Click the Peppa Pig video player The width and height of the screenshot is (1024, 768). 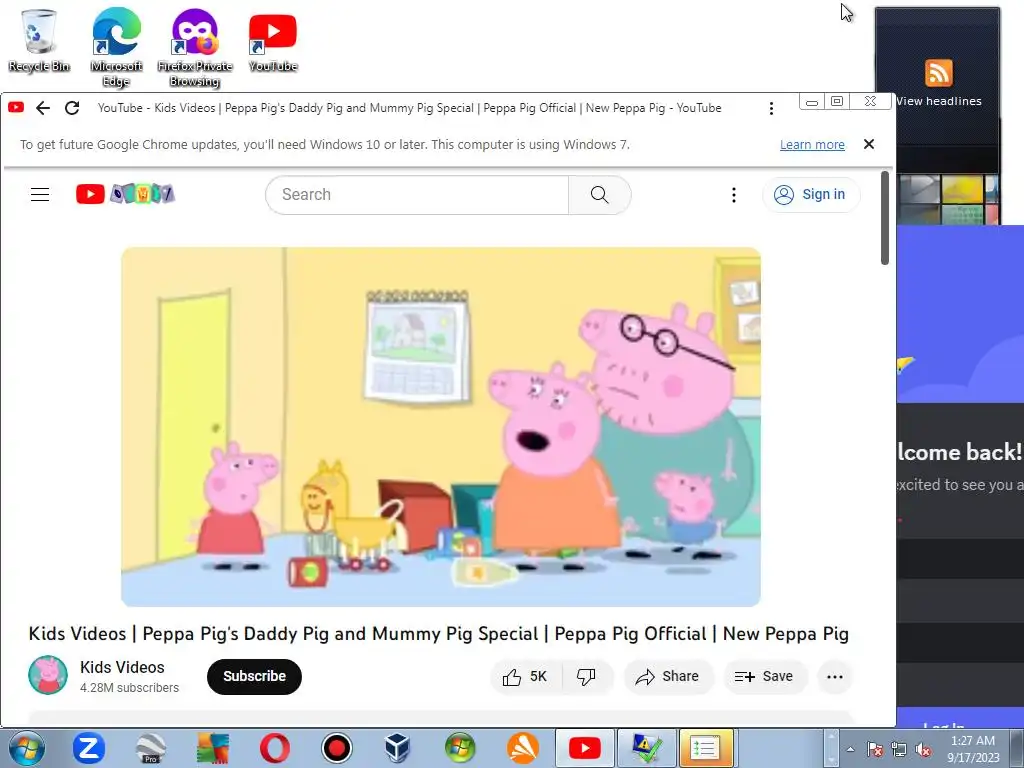coord(441,426)
